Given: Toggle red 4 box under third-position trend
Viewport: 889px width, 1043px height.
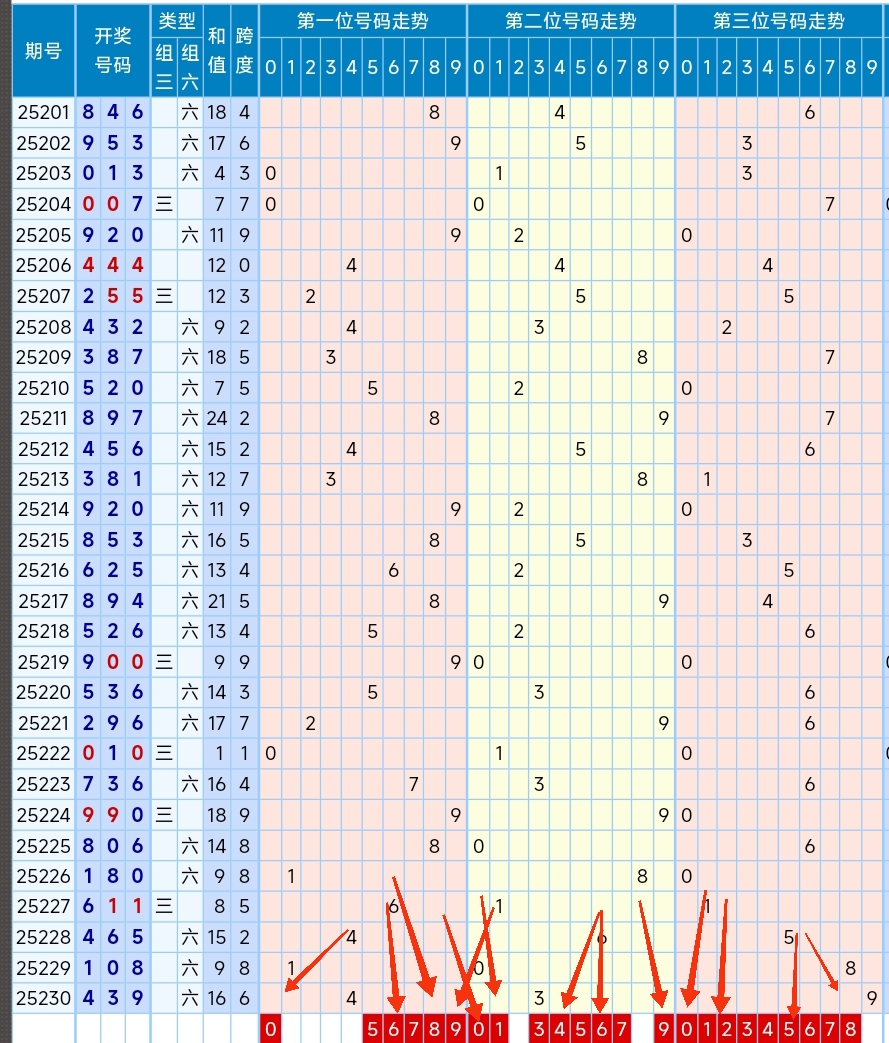Looking at the screenshot, I should click(x=768, y=1029).
